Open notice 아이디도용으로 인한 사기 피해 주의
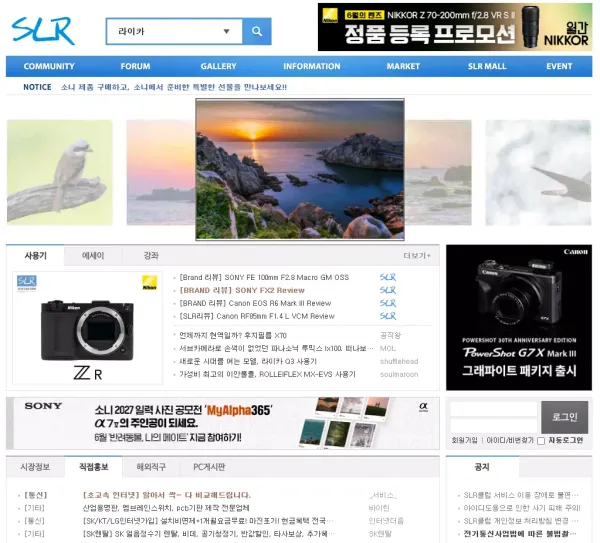600x543 pixels. (x=522, y=508)
